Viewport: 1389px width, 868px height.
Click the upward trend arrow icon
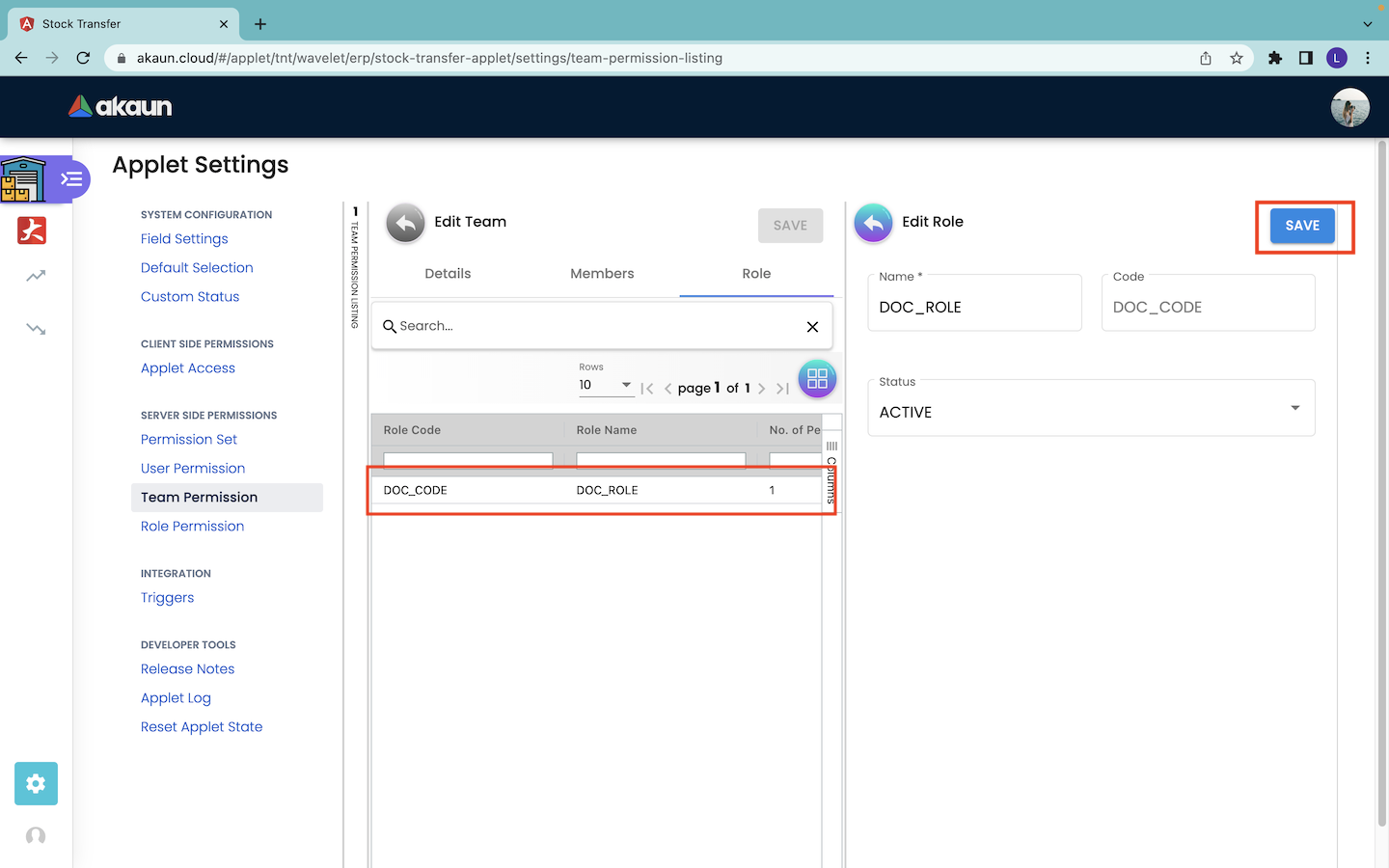tap(36, 277)
